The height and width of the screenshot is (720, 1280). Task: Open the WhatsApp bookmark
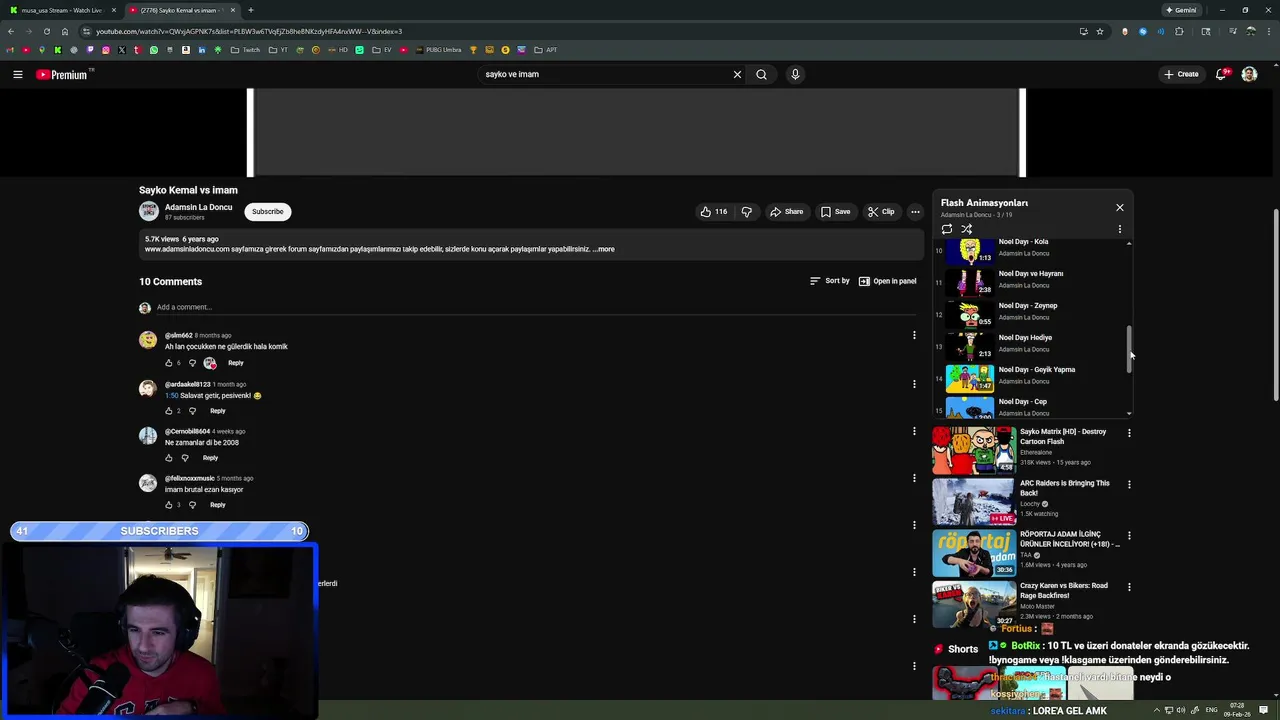[x=154, y=50]
